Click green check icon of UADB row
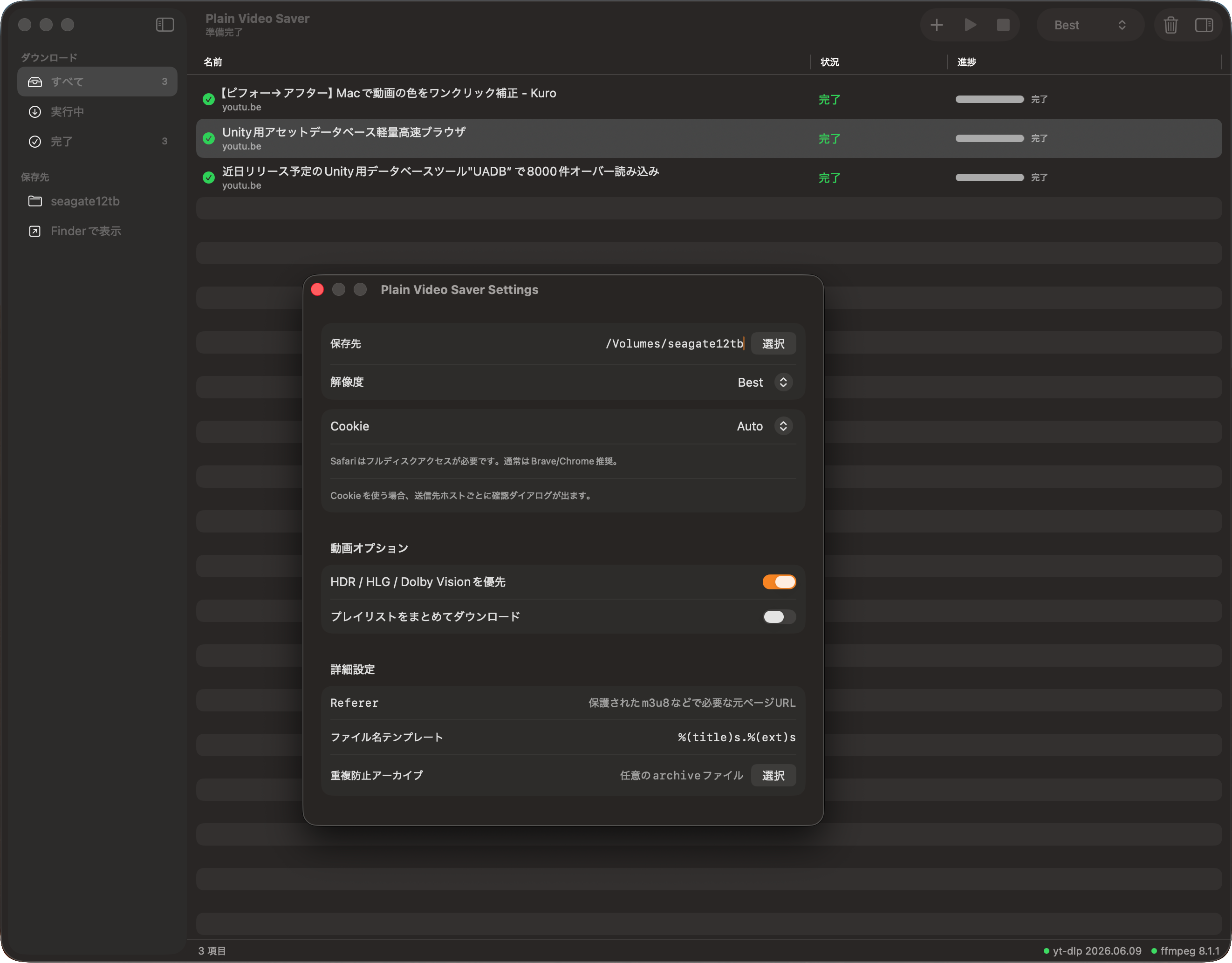 coord(209,178)
